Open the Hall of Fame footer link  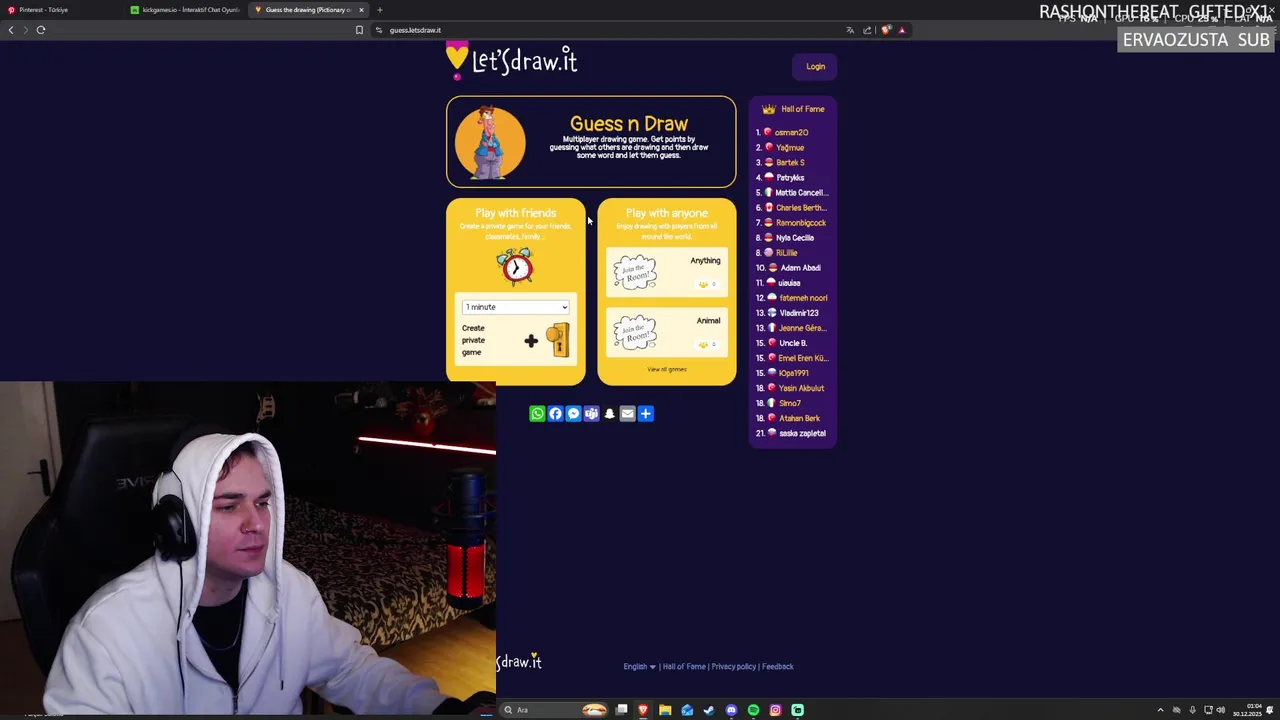(684, 667)
